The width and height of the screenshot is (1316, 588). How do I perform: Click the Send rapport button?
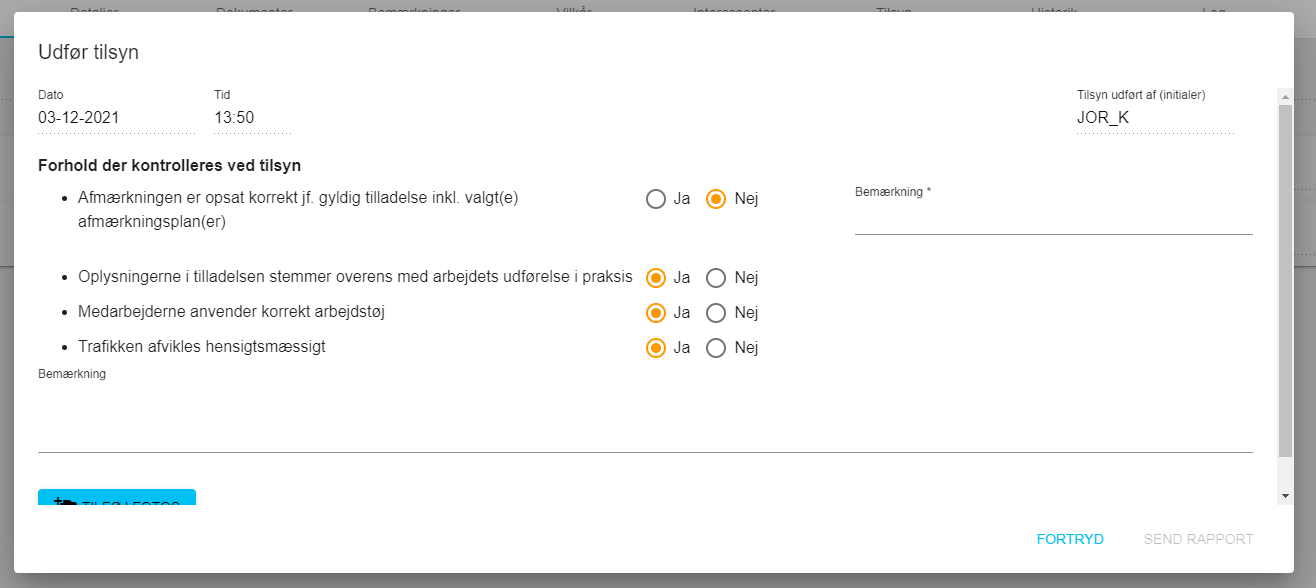[1198, 539]
